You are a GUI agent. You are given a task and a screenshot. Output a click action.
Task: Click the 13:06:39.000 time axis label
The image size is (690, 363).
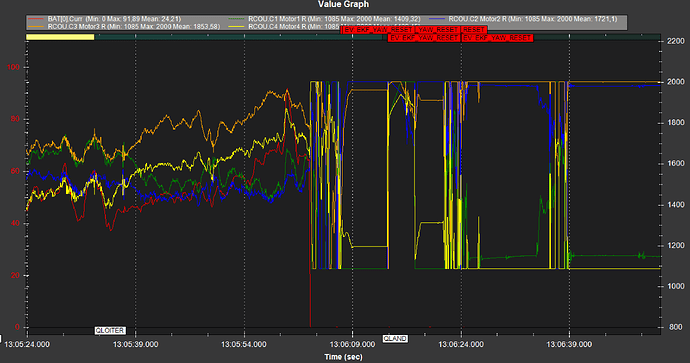click(x=569, y=344)
